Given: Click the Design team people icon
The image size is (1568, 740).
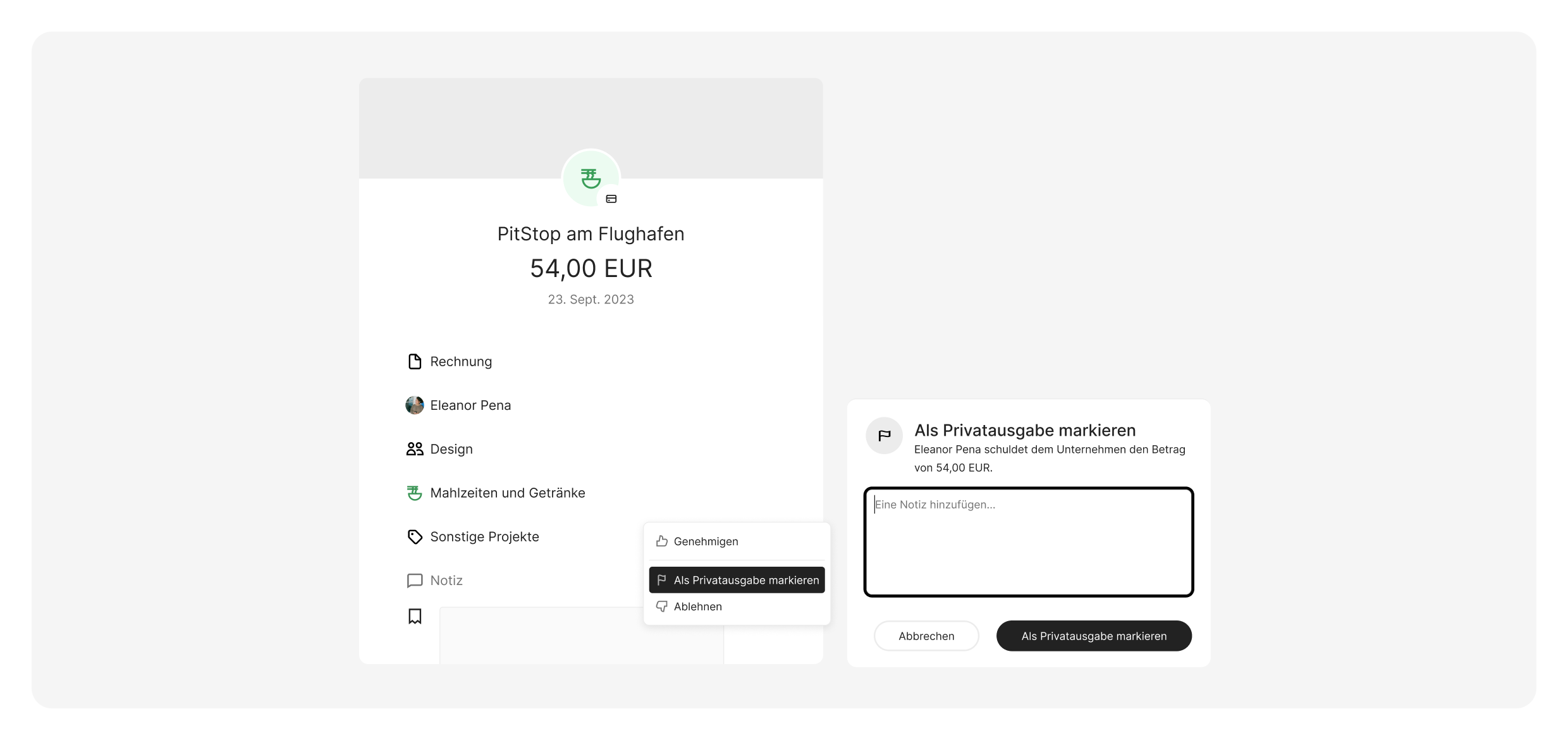Looking at the screenshot, I should tap(415, 449).
